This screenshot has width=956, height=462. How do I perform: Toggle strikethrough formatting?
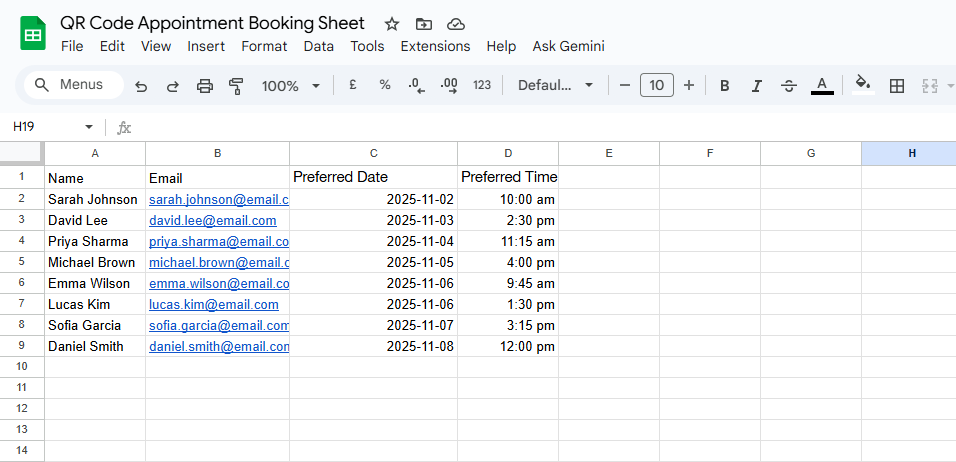789,86
